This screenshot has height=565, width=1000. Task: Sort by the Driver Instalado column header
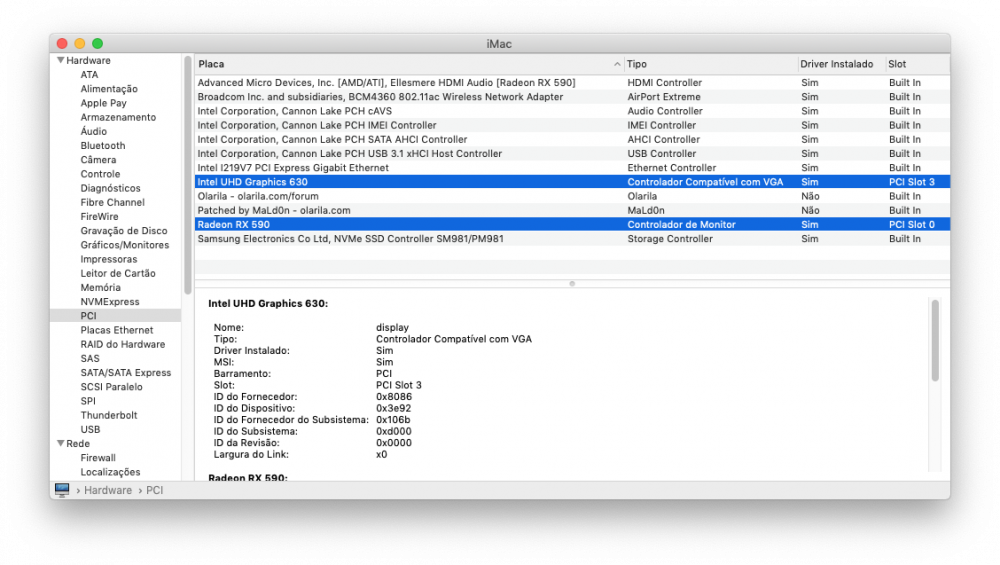841,64
